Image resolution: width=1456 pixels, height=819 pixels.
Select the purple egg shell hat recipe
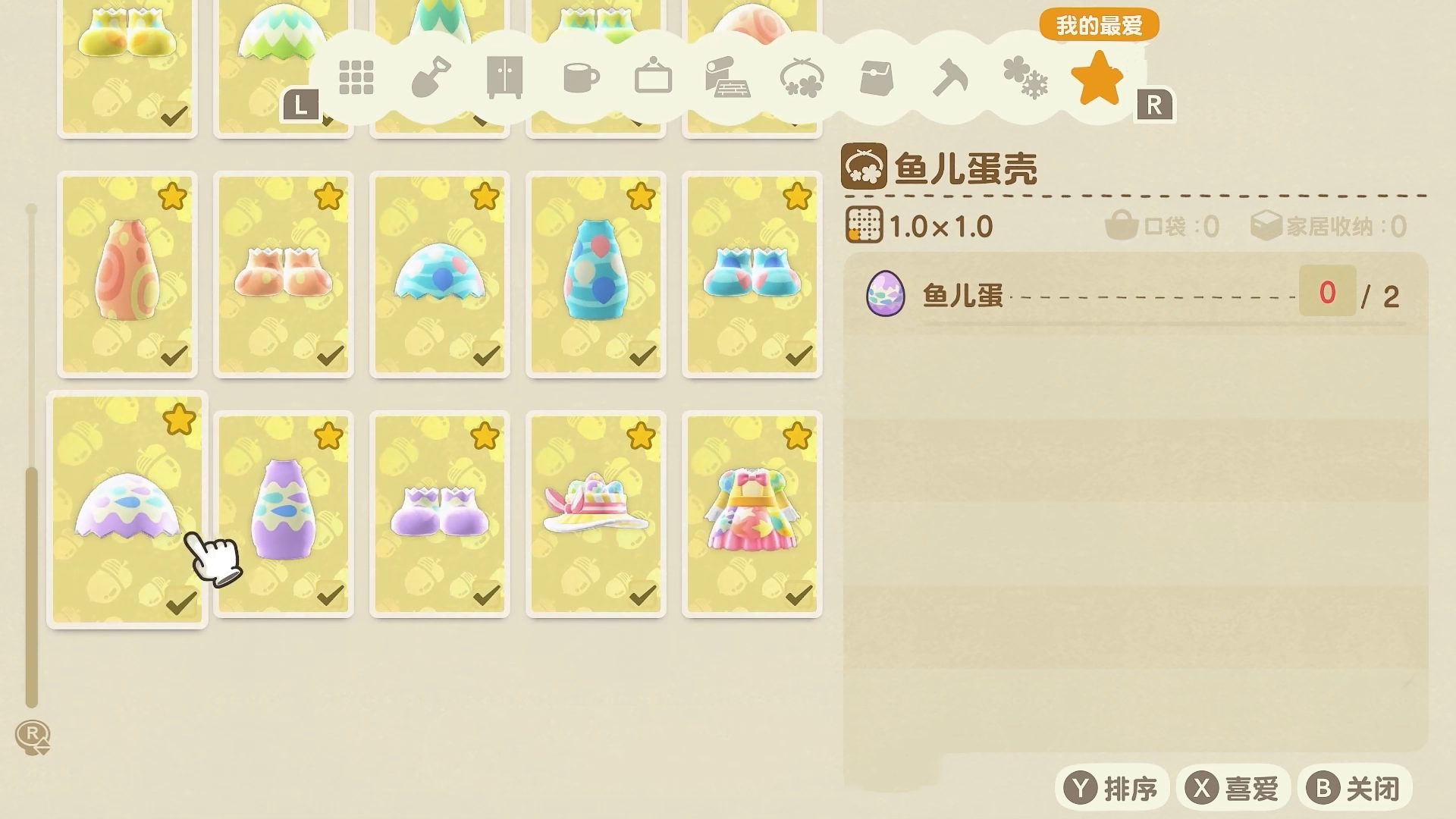point(127,510)
